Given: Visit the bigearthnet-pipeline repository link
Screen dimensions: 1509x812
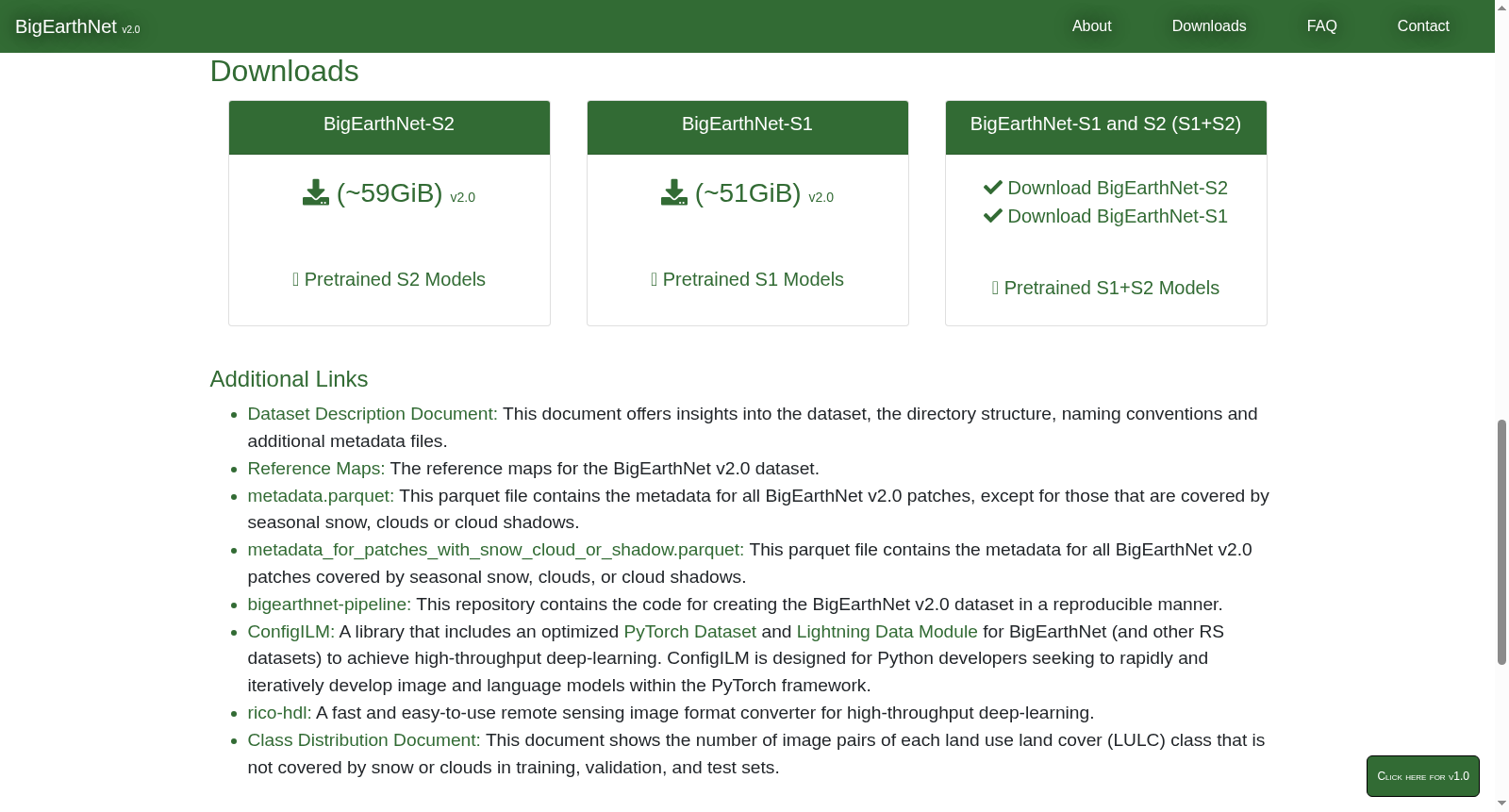Looking at the screenshot, I should [329, 605].
